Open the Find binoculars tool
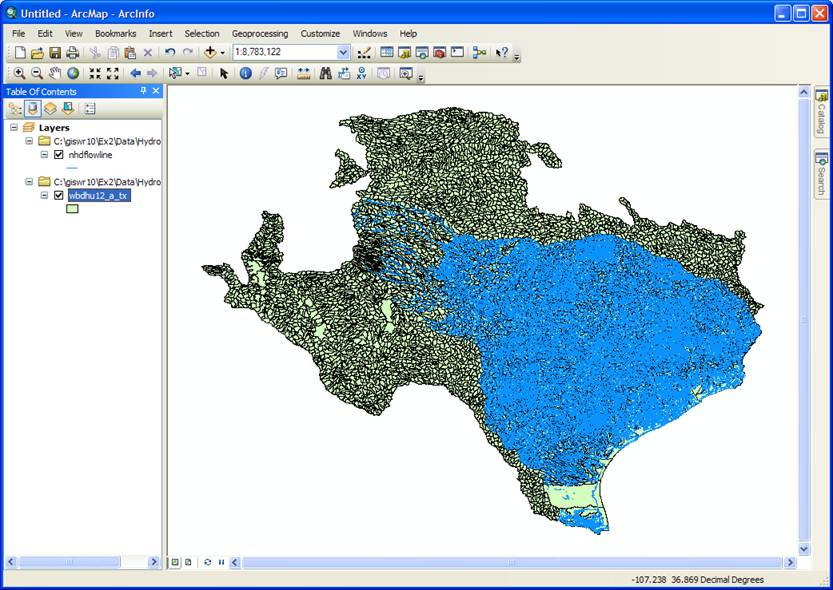This screenshot has height=590, width=833. pyautogui.click(x=325, y=73)
